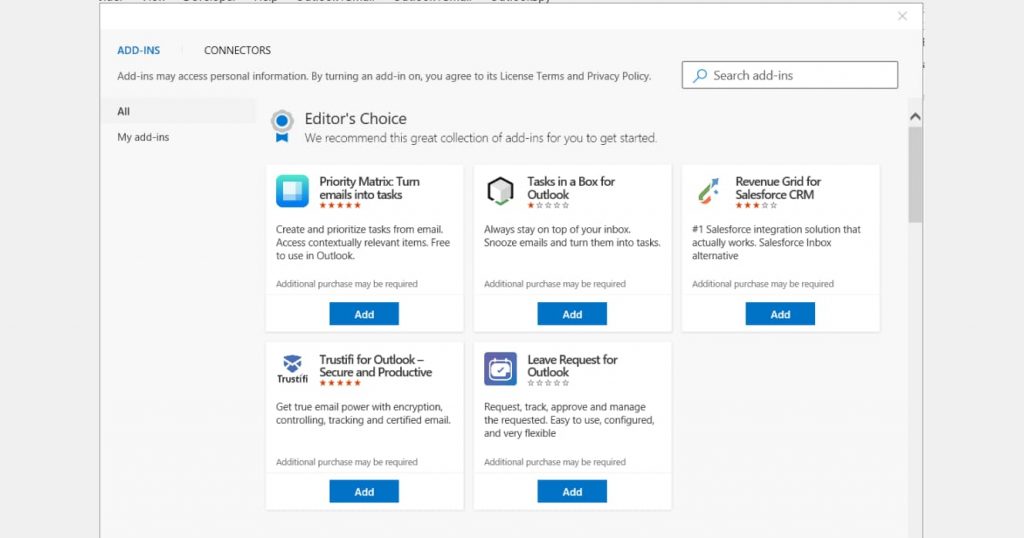Click the Trustifi app icon
This screenshot has height=538, width=1024.
292,368
